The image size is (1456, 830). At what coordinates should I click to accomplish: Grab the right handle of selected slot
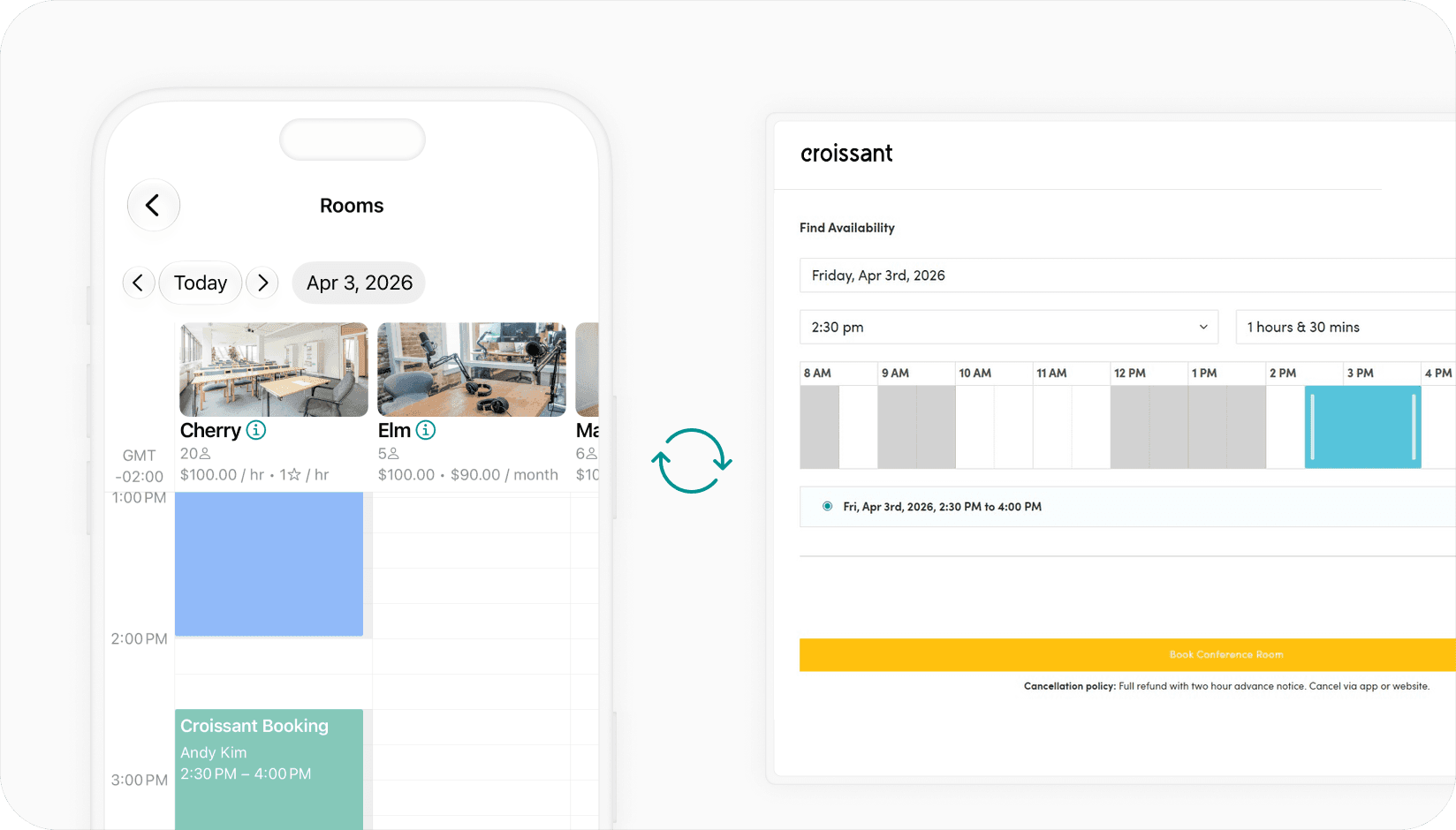click(x=1414, y=426)
